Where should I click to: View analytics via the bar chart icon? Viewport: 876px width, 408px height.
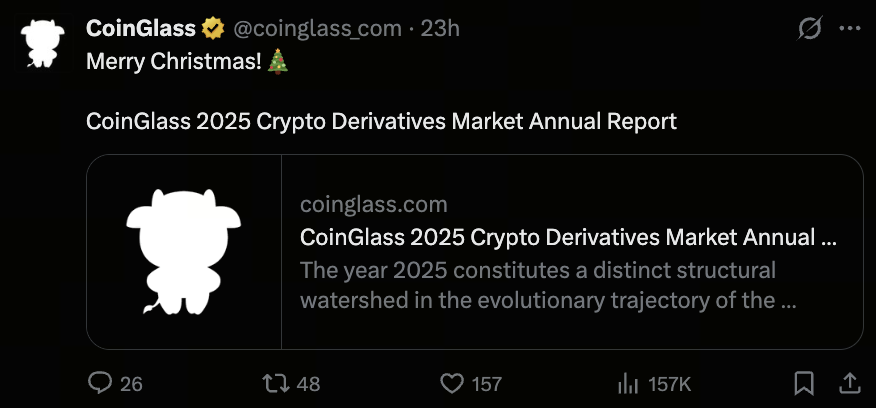[628, 383]
